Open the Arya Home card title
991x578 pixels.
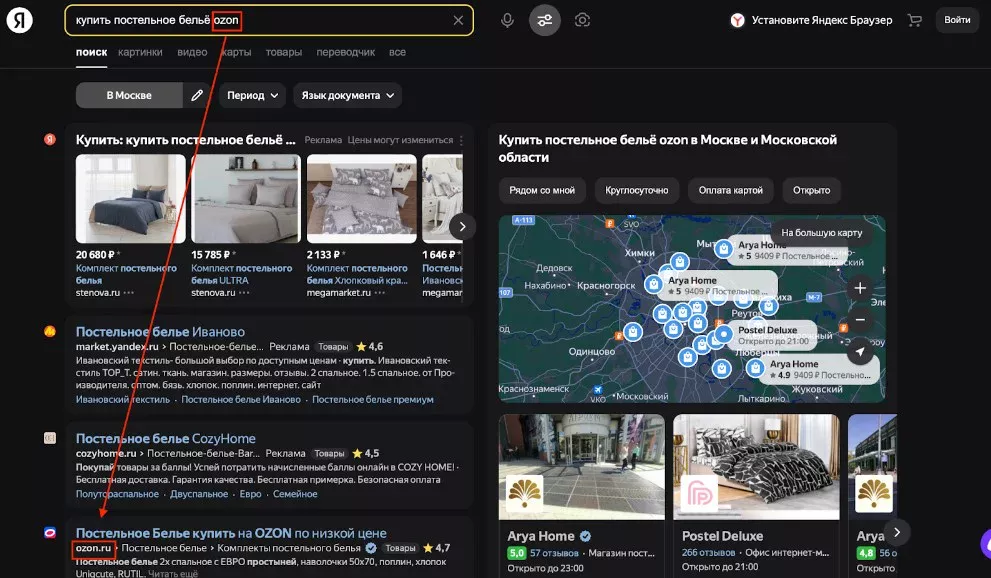coord(541,536)
